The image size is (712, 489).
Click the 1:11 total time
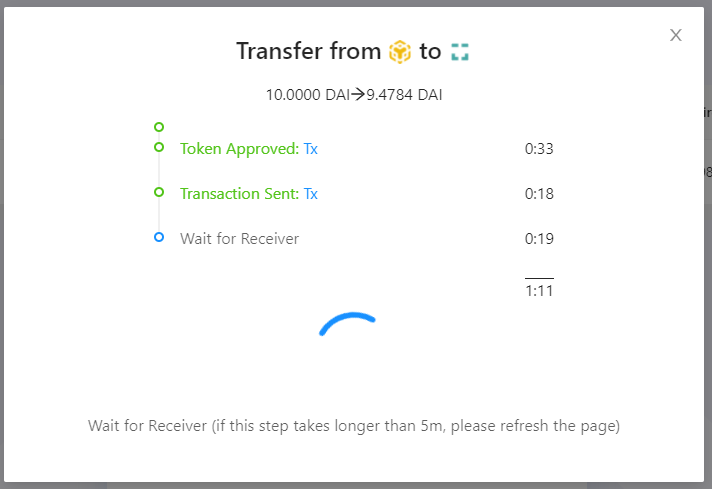(x=539, y=291)
